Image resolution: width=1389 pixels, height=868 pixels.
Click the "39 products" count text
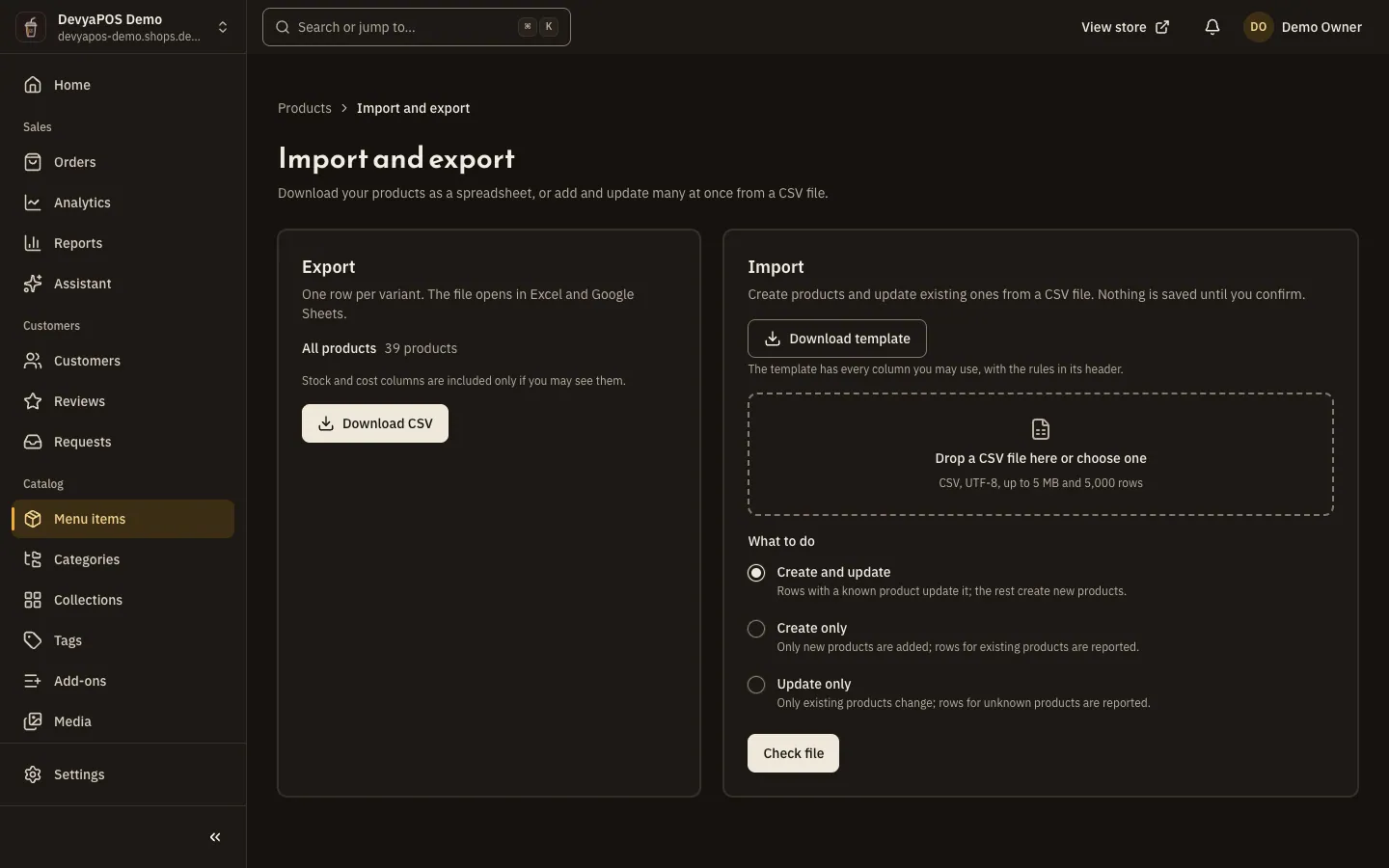click(421, 348)
